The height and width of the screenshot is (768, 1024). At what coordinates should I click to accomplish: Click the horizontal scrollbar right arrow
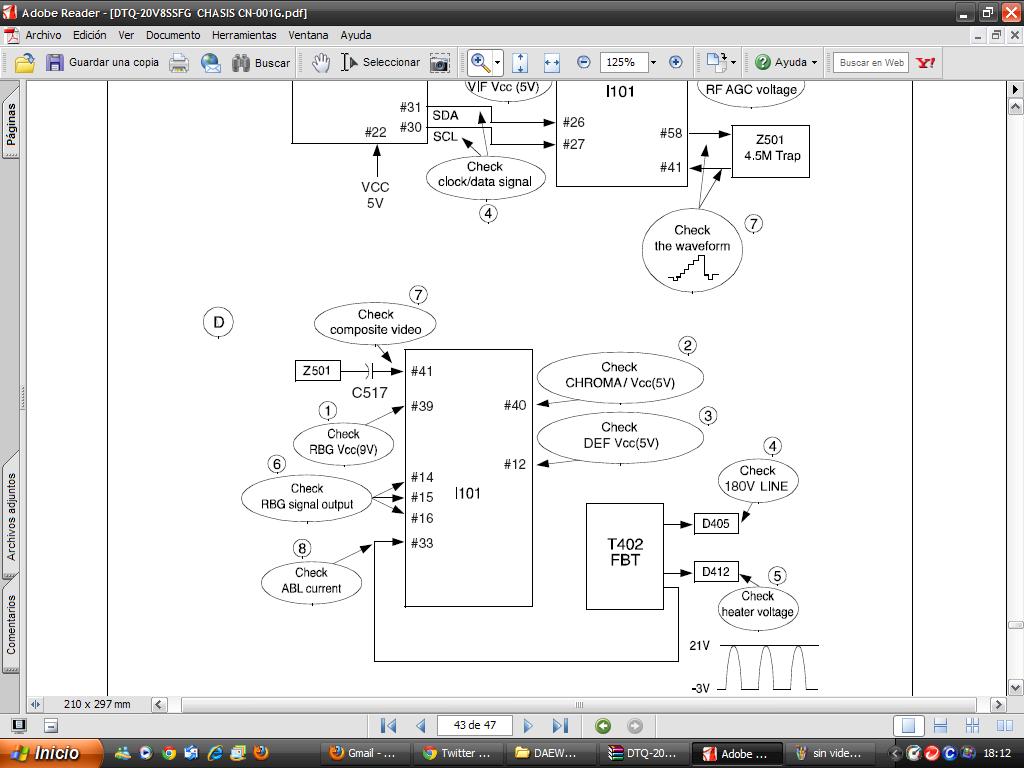point(997,705)
